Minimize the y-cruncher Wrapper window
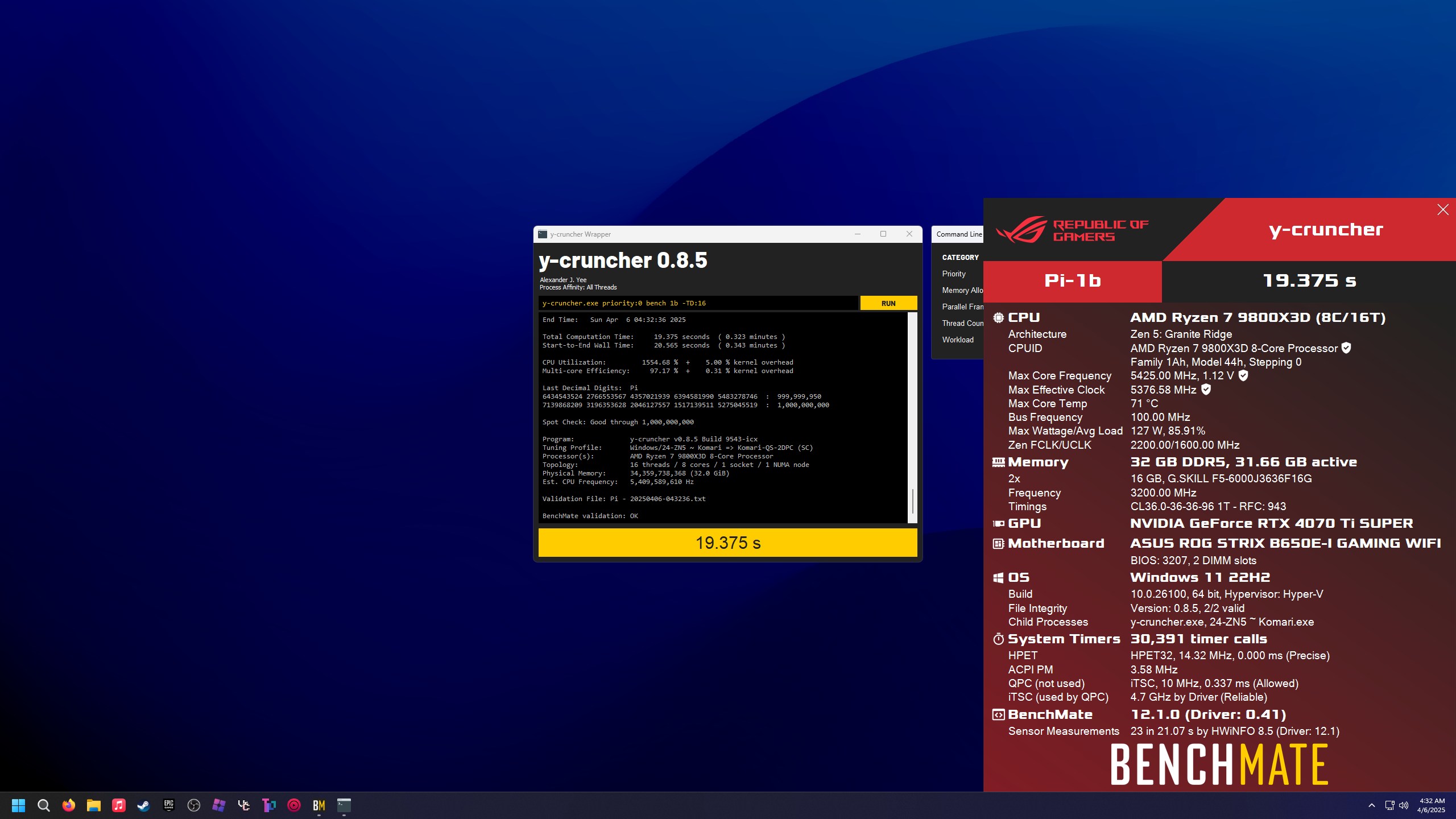 tap(858, 234)
